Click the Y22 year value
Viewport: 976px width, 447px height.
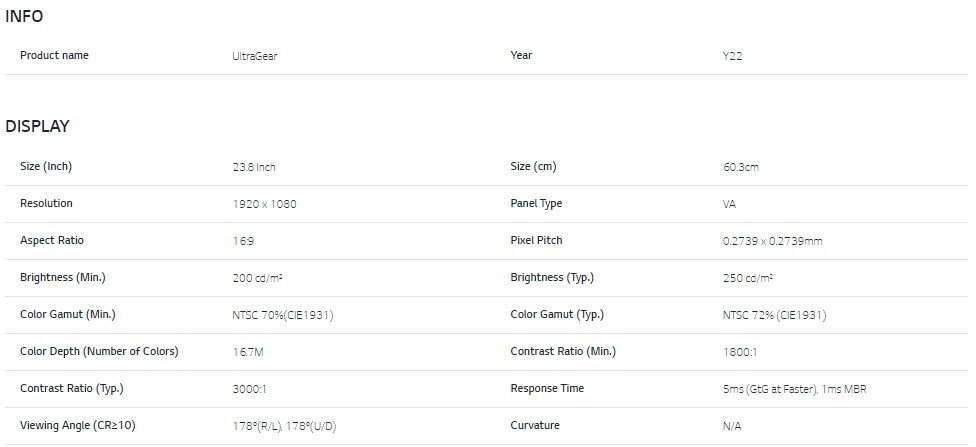click(732, 56)
